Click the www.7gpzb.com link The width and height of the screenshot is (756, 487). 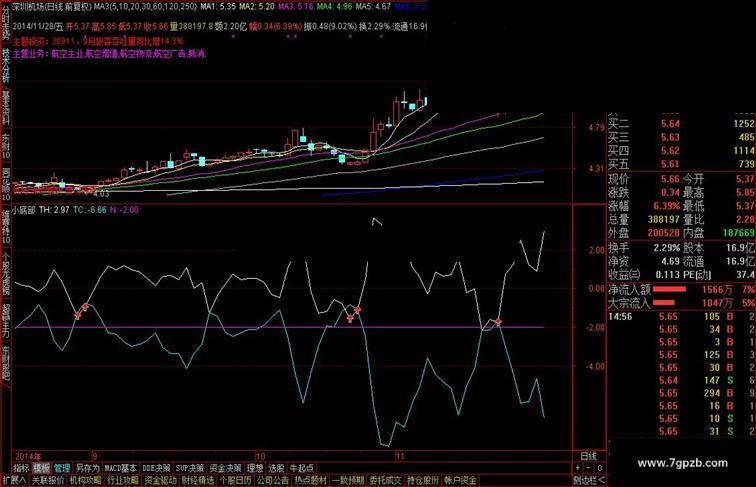[682, 463]
